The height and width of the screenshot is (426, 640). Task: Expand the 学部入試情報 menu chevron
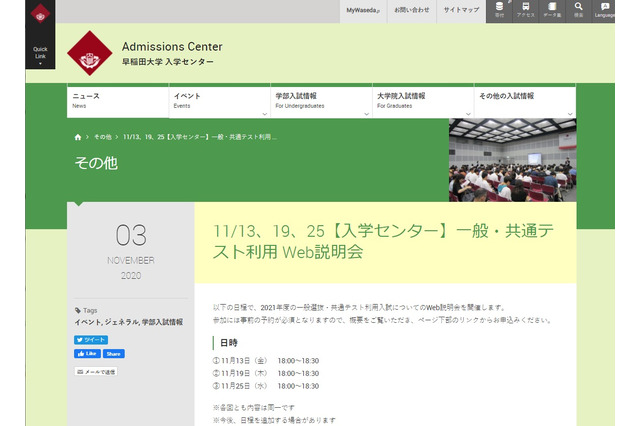366,114
